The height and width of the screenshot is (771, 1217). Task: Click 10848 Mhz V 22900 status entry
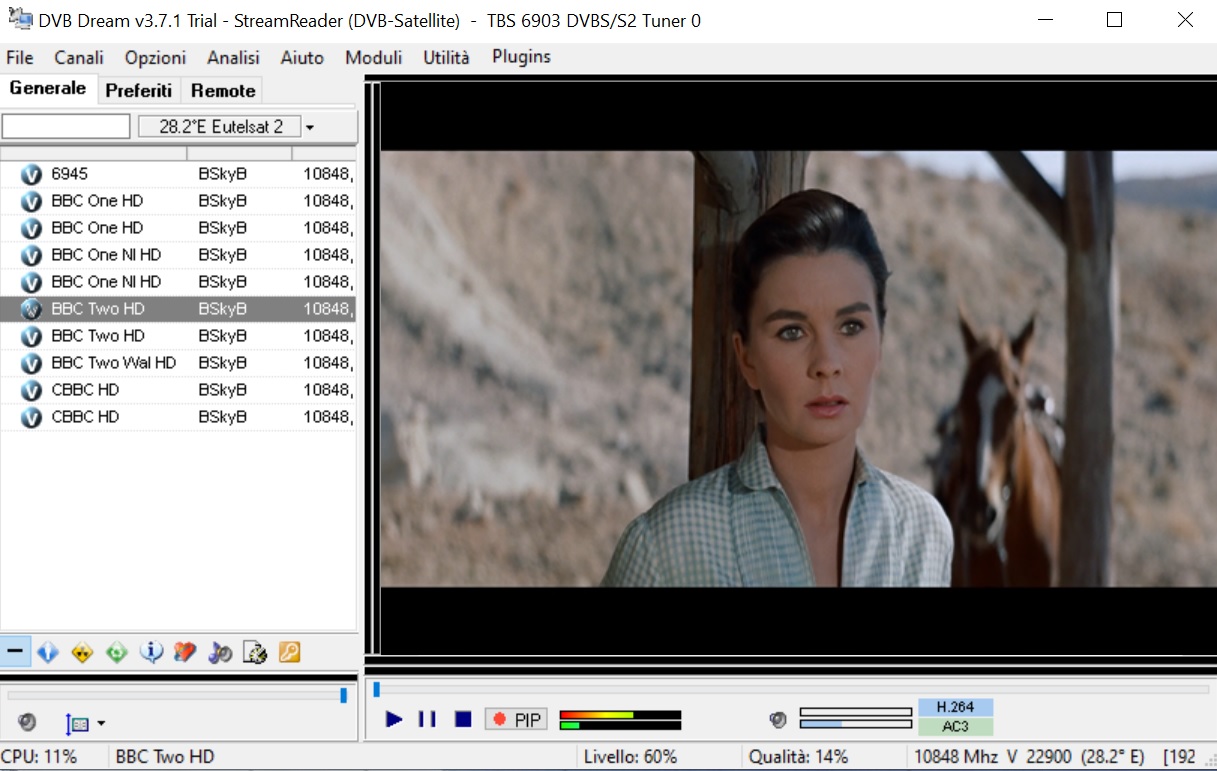click(1030, 757)
